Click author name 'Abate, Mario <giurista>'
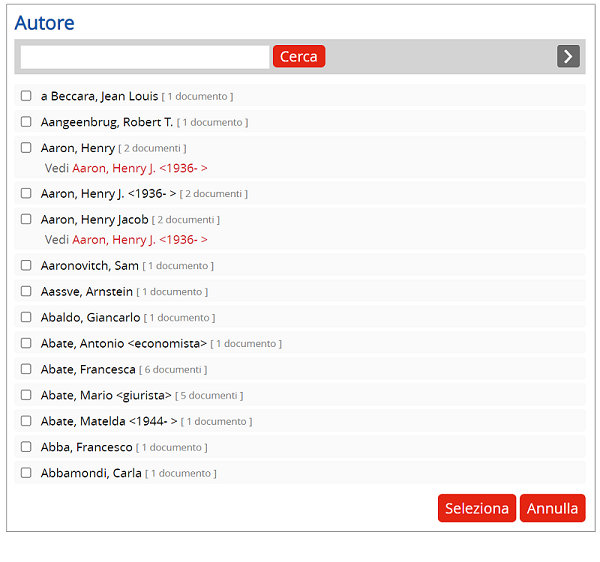Screen dimensions: 600x562 click(x=106, y=395)
